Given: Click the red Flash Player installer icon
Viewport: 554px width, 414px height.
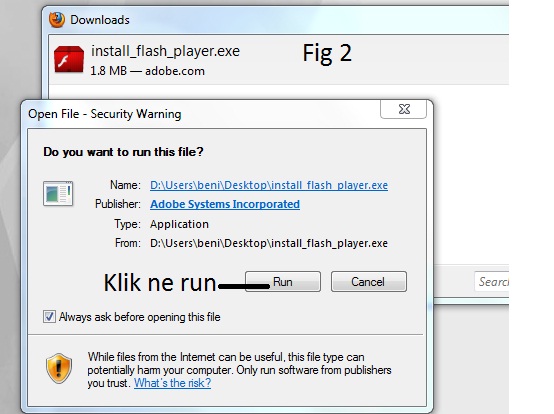Looking at the screenshot, I should click(x=69, y=59).
